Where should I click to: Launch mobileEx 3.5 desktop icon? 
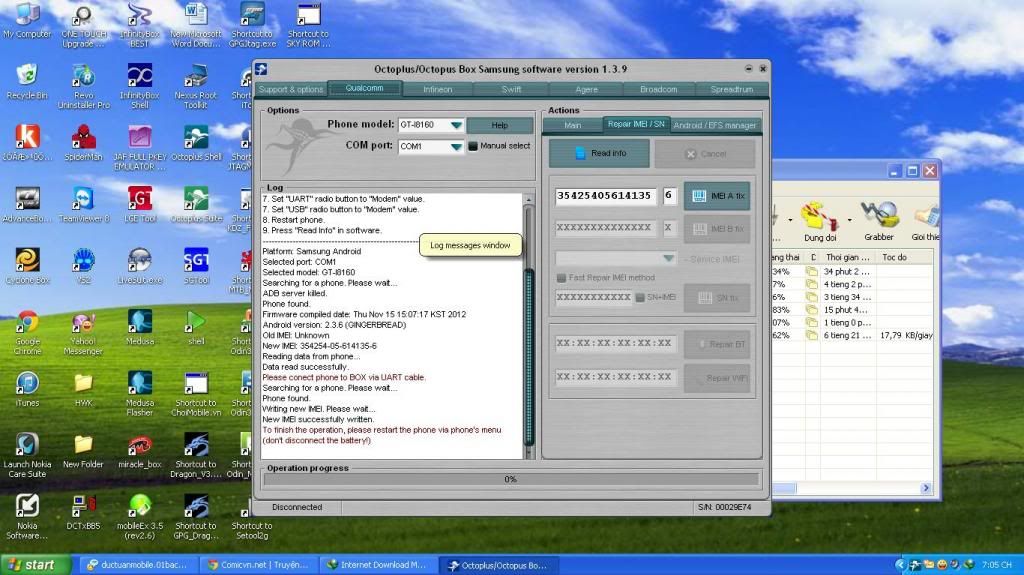140,516
